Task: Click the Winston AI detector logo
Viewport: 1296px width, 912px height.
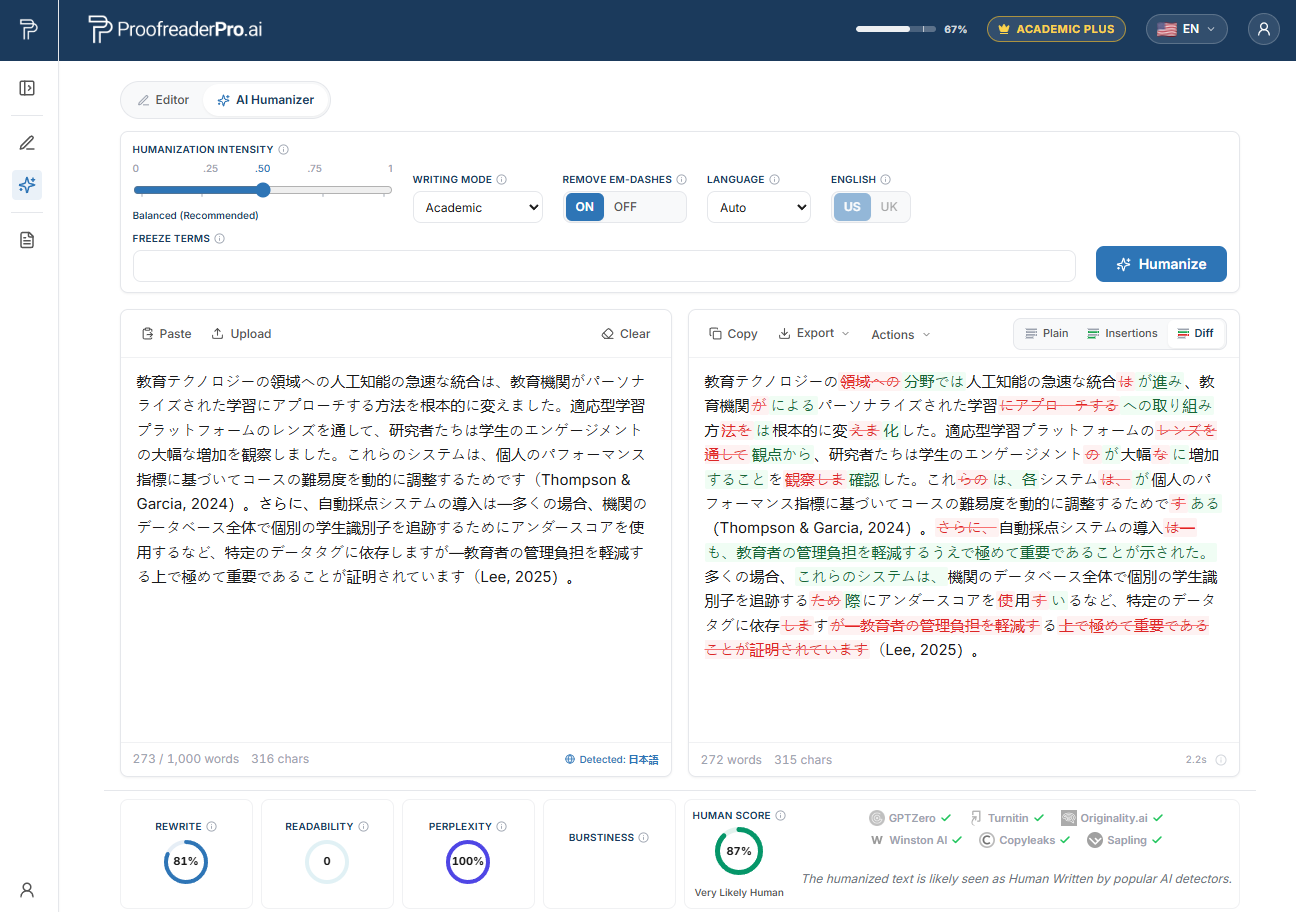Action: coord(877,840)
